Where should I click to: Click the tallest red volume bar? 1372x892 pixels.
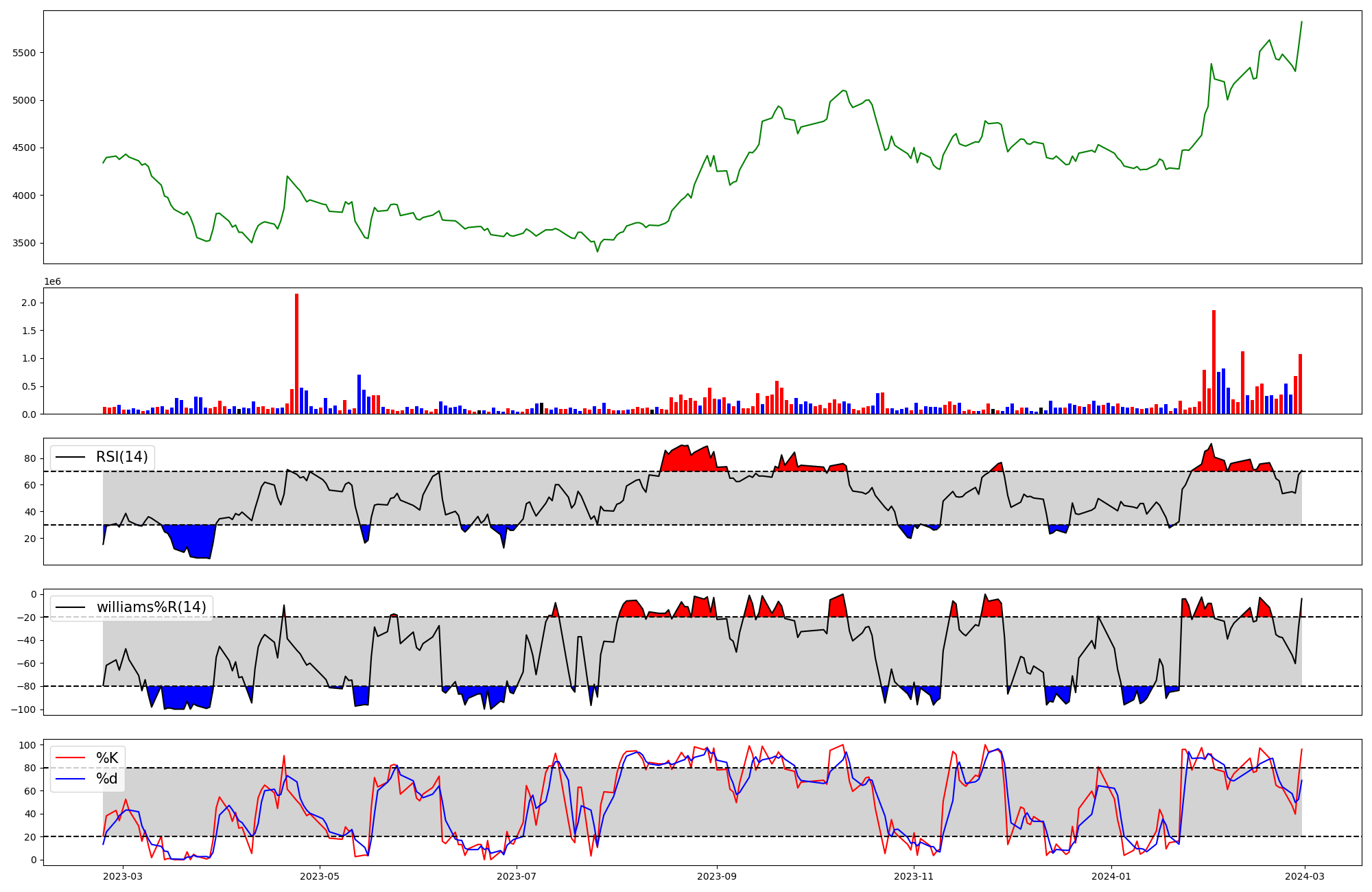point(296,353)
